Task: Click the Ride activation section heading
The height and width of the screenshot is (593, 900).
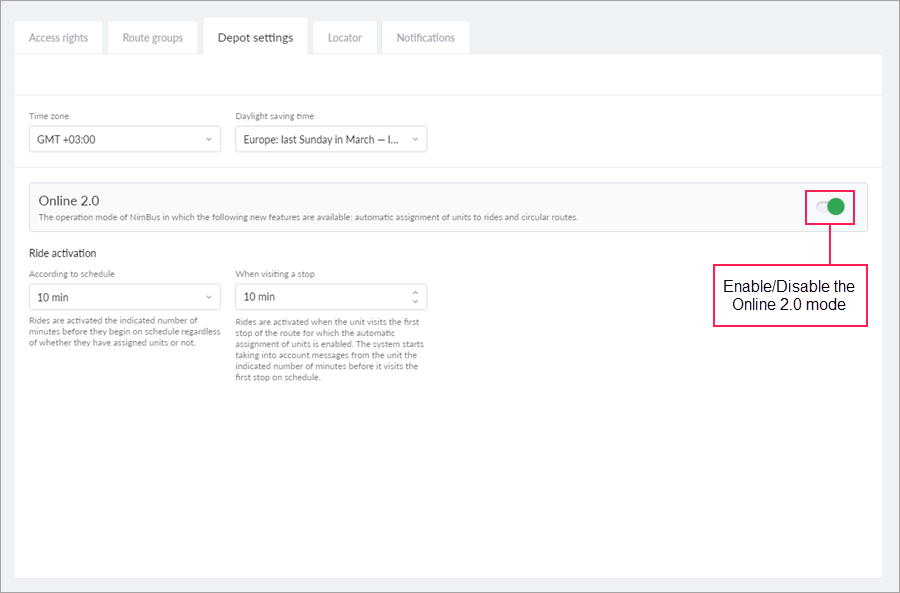Action: (x=63, y=253)
